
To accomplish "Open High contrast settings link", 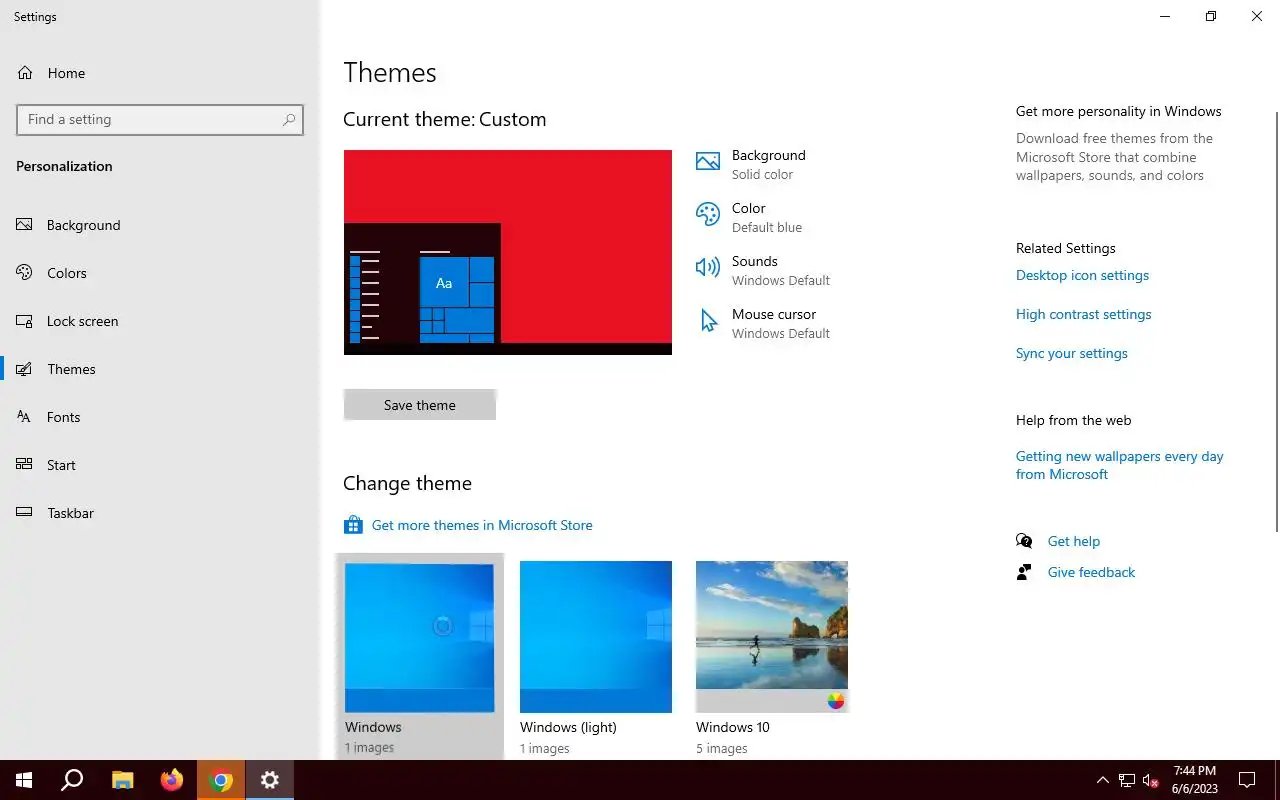I will pos(1083,314).
